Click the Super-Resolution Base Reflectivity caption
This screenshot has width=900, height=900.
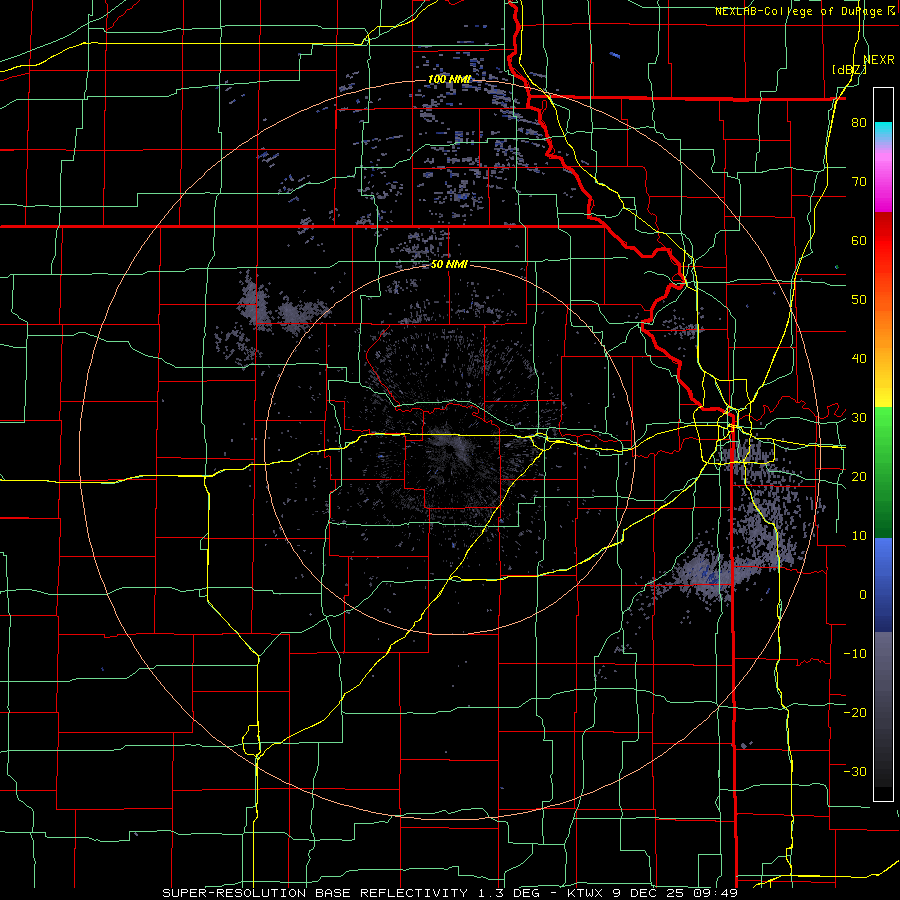coord(313,893)
